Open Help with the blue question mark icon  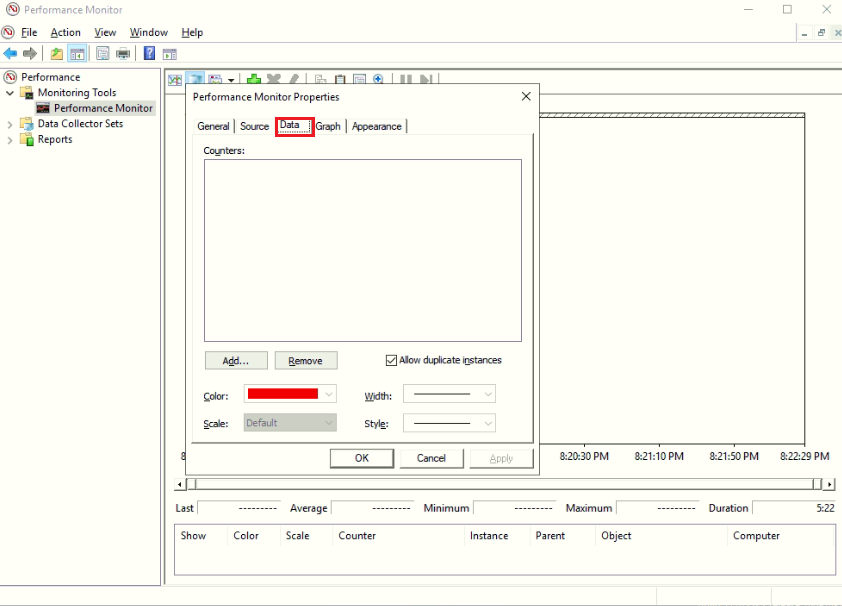[149, 54]
